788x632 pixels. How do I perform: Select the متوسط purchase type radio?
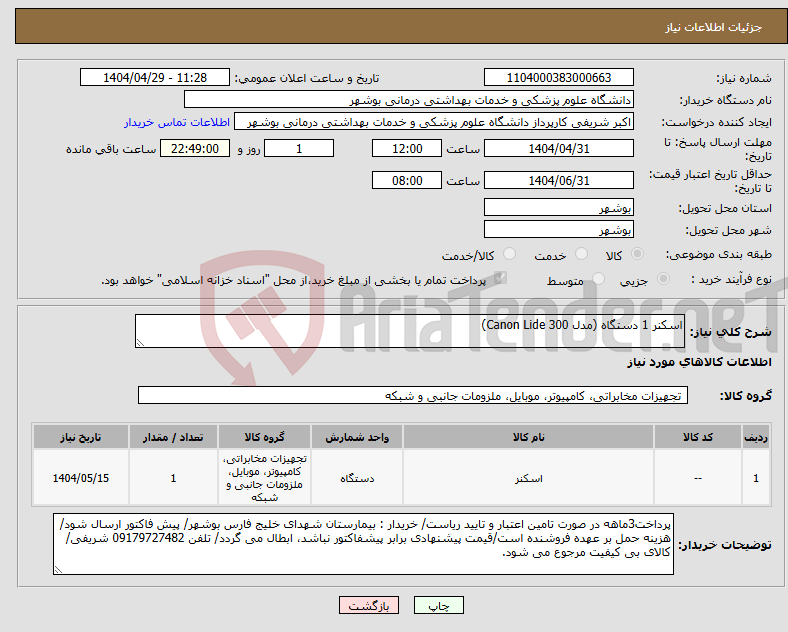point(598,279)
